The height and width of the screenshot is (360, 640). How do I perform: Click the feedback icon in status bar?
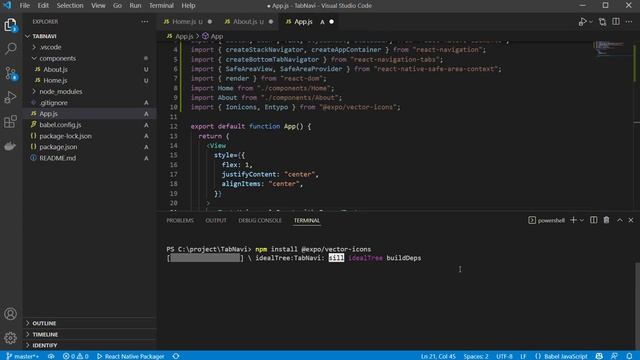tap(614, 356)
